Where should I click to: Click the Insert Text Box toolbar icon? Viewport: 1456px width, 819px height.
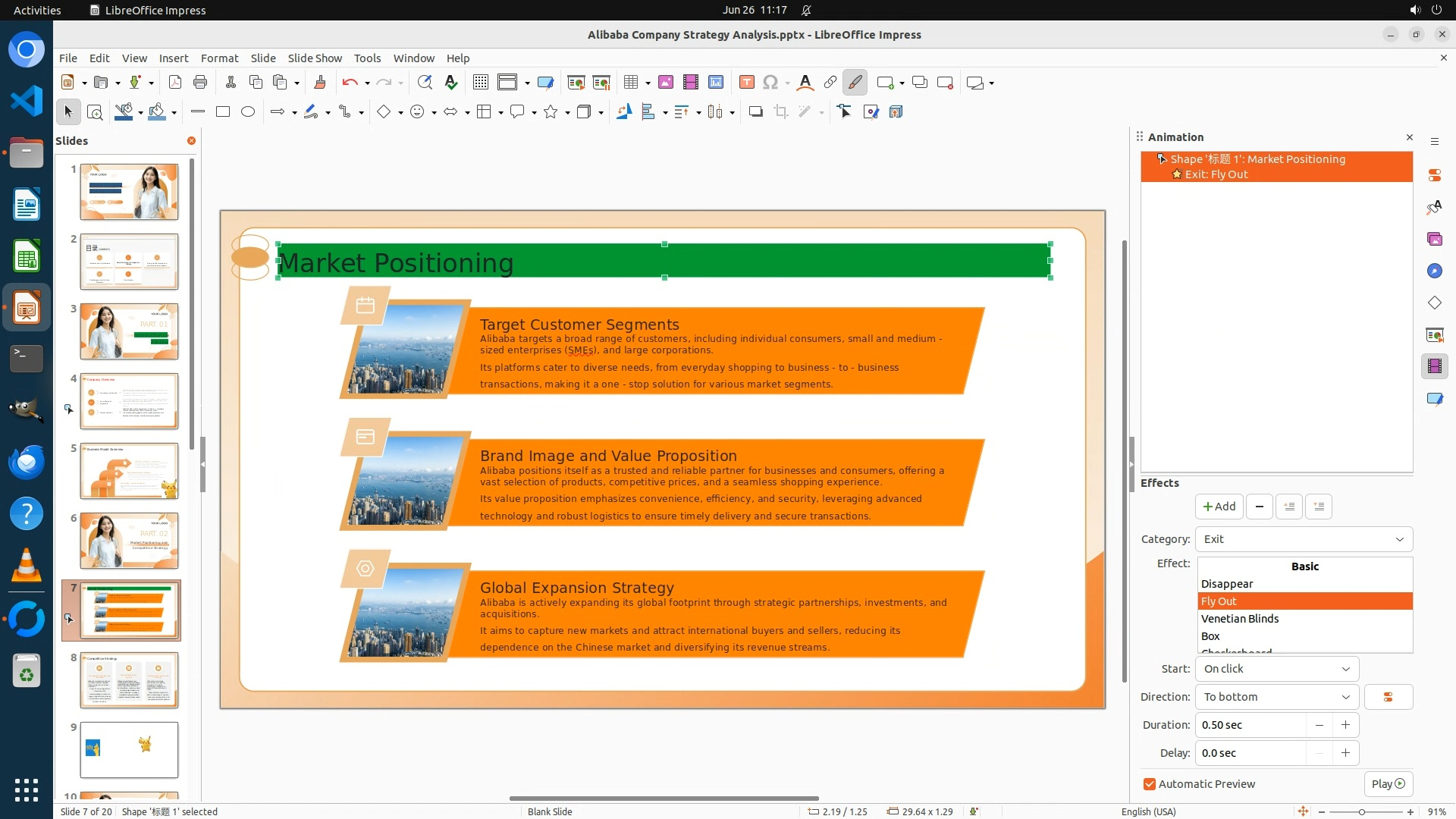point(746,83)
